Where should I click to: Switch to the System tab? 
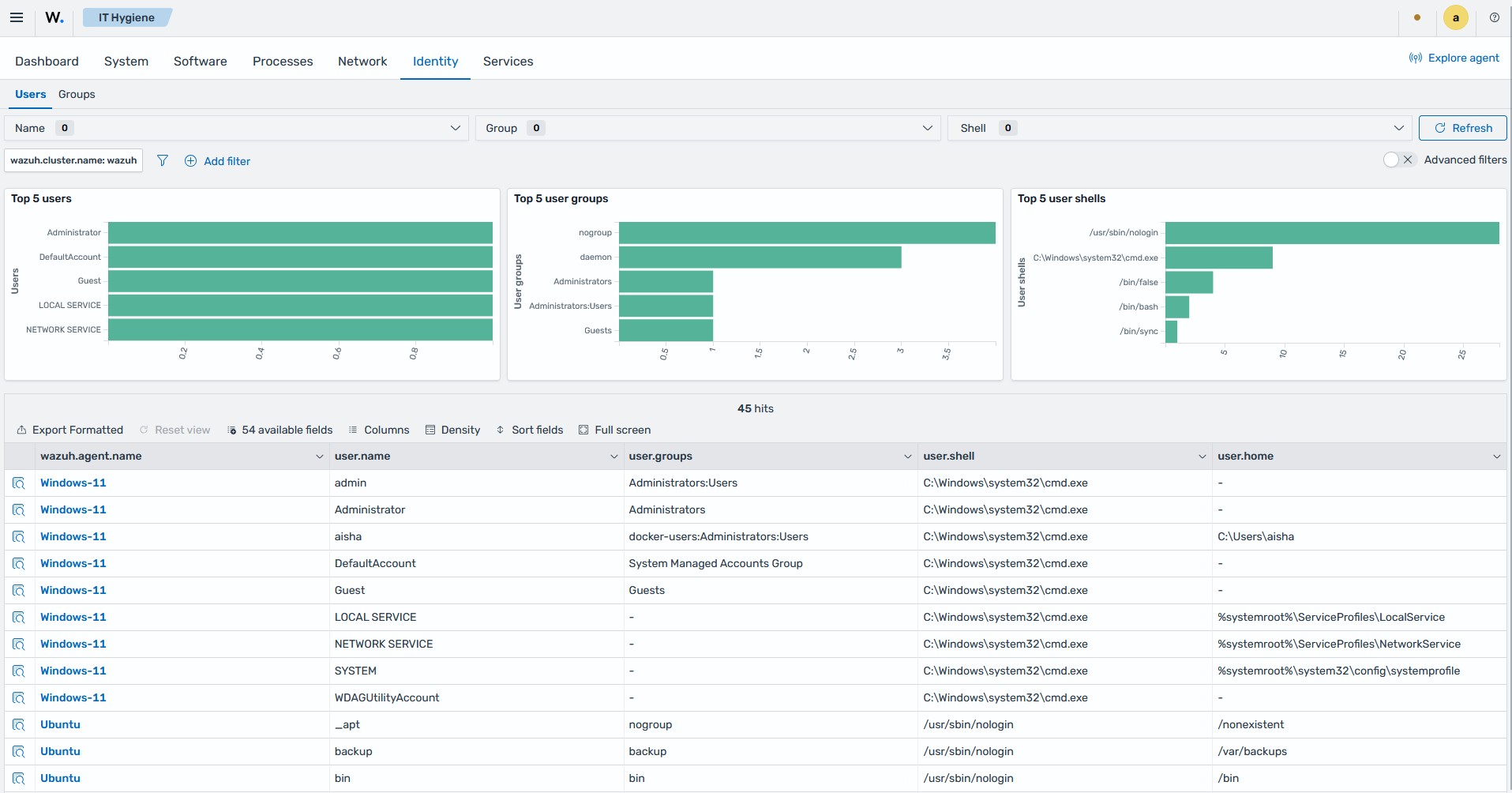[126, 62]
